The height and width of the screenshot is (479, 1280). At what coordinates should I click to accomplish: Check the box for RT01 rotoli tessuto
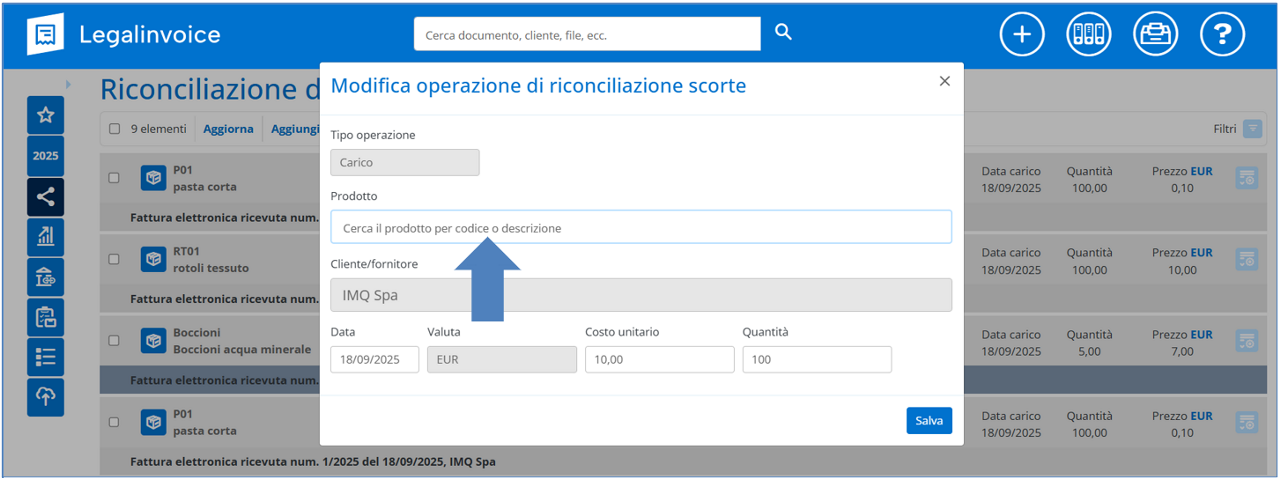tap(114, 259)
